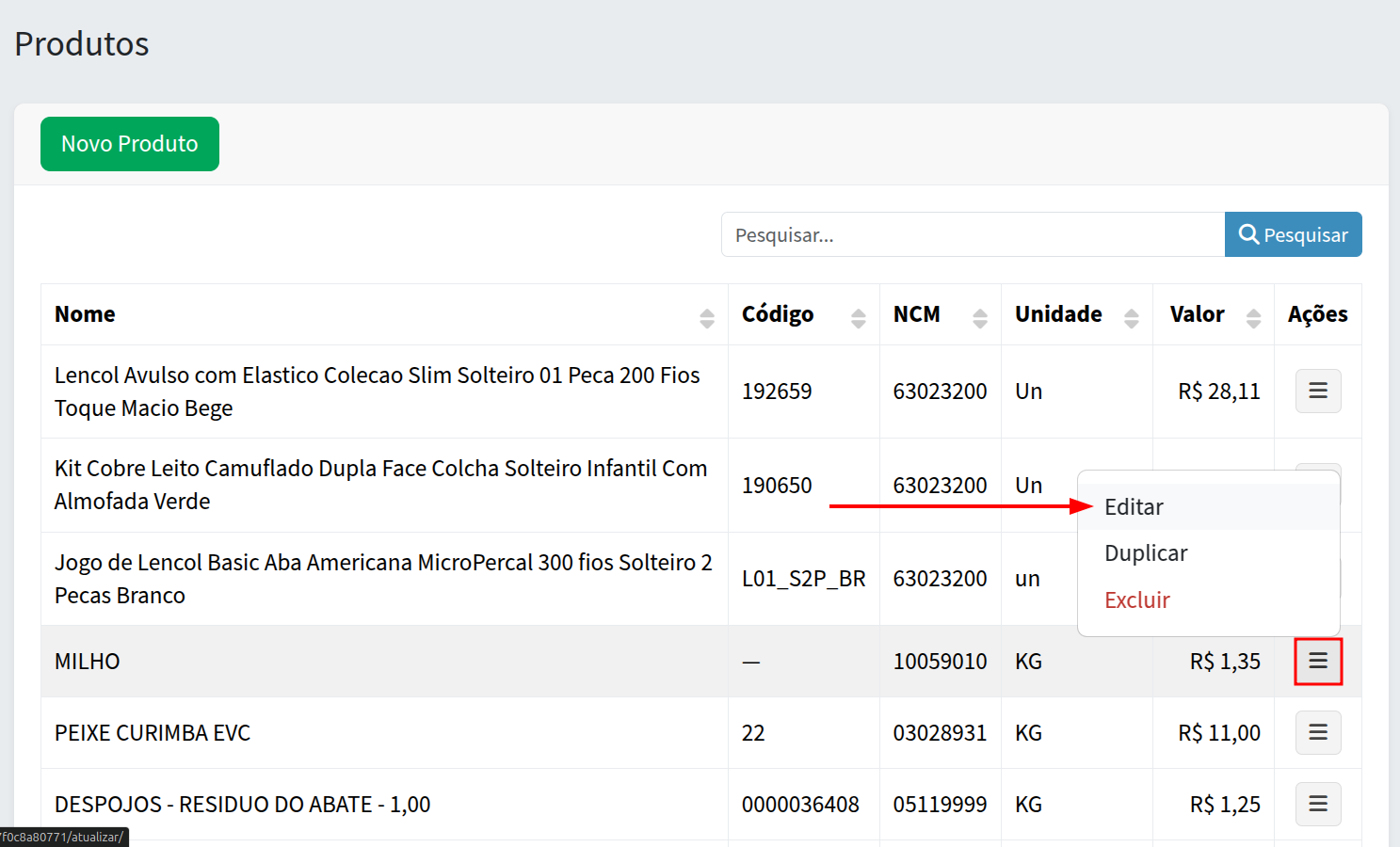The image size is (1400, 847).
Task: Open actions menu for MILHO product
Action: (x=1317, y=662)
